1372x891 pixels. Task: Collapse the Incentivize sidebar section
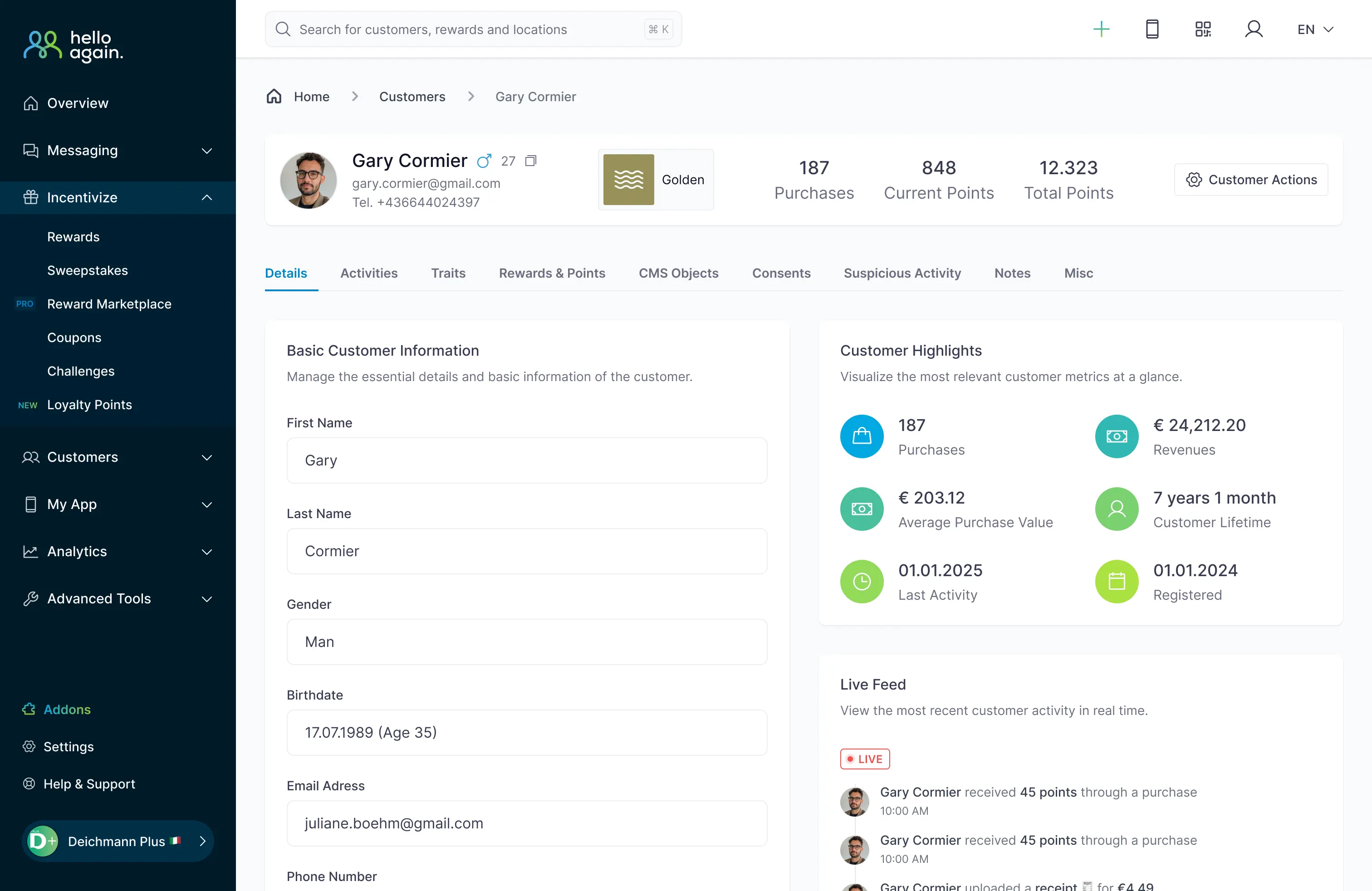(206, 197)
